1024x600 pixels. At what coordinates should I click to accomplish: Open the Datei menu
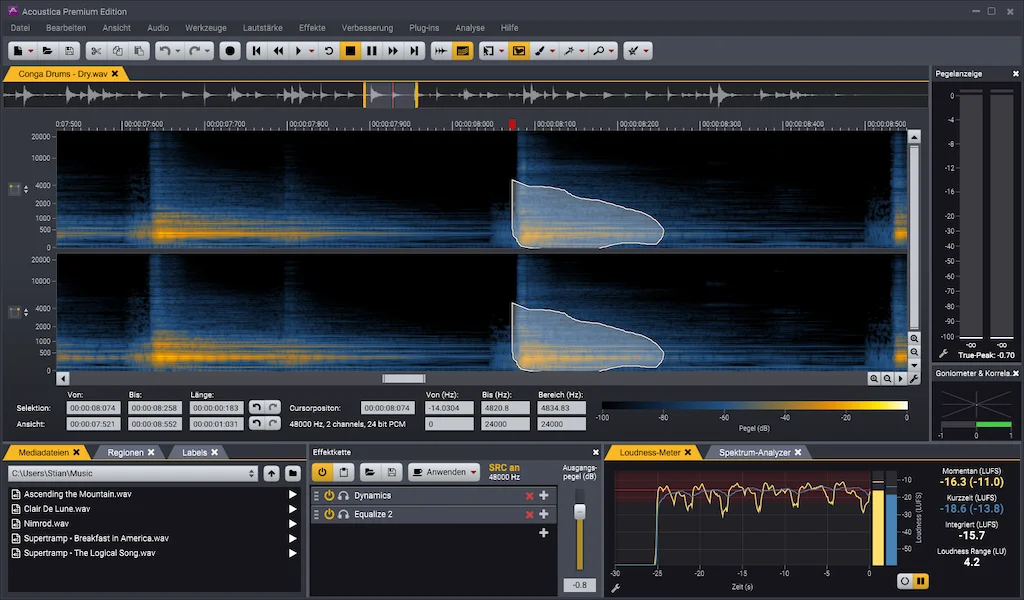[x=20, y=28]
